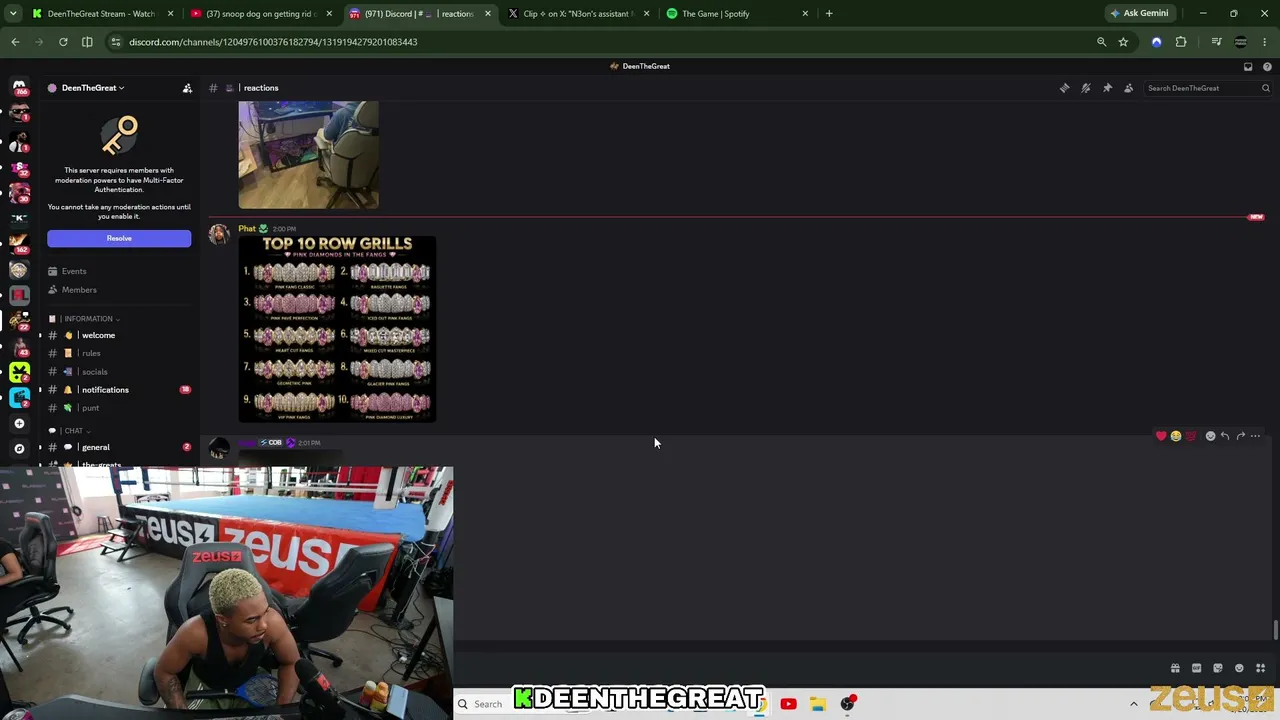1280x720 pixels.
Task: Open the Top 10 Row Grills image
Action: pyautogui.click(x=337, y=329)
